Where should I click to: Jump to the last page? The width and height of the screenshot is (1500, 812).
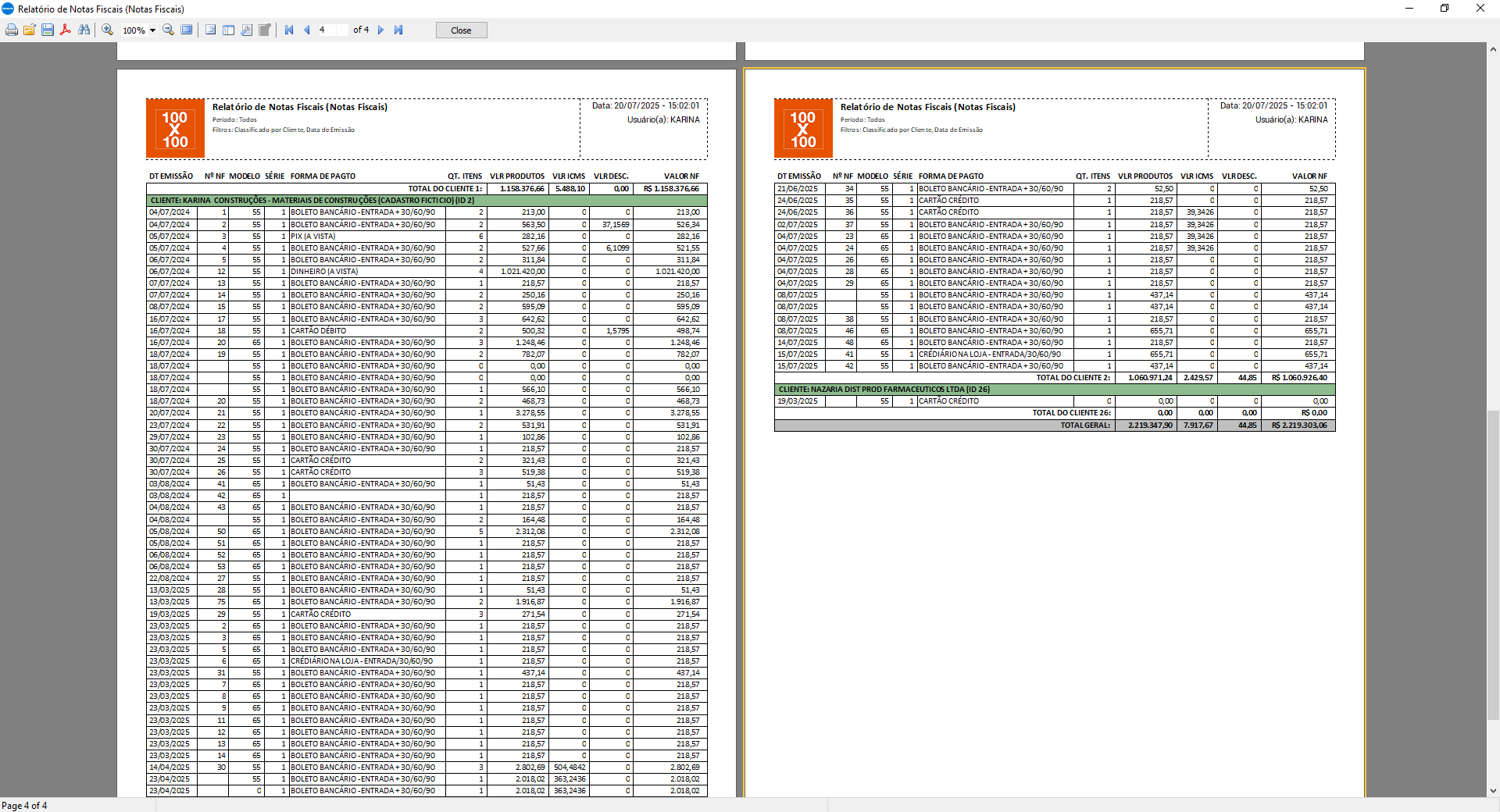(x=398, y=30)
